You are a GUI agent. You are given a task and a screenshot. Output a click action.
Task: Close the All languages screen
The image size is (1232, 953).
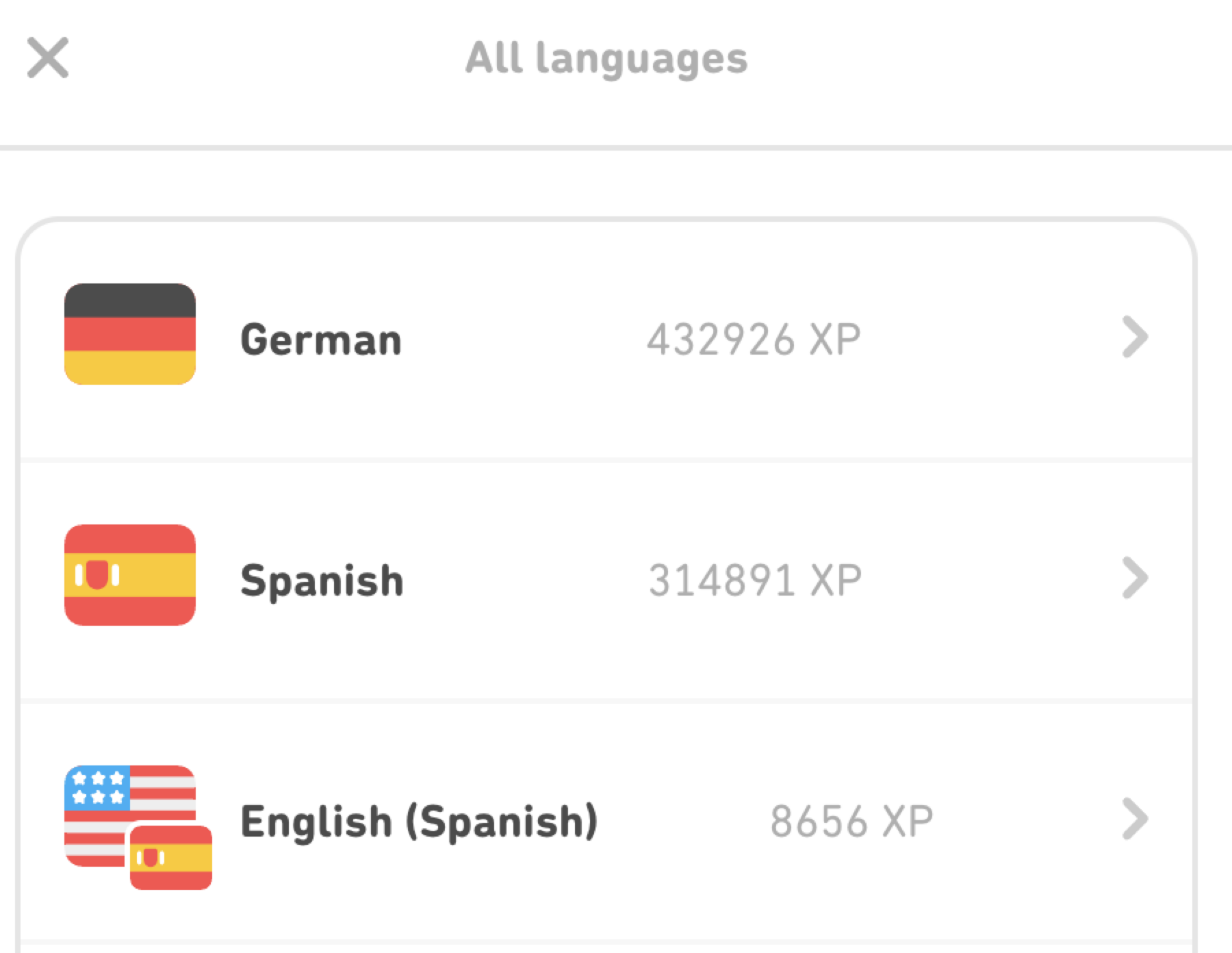[48, 58]
